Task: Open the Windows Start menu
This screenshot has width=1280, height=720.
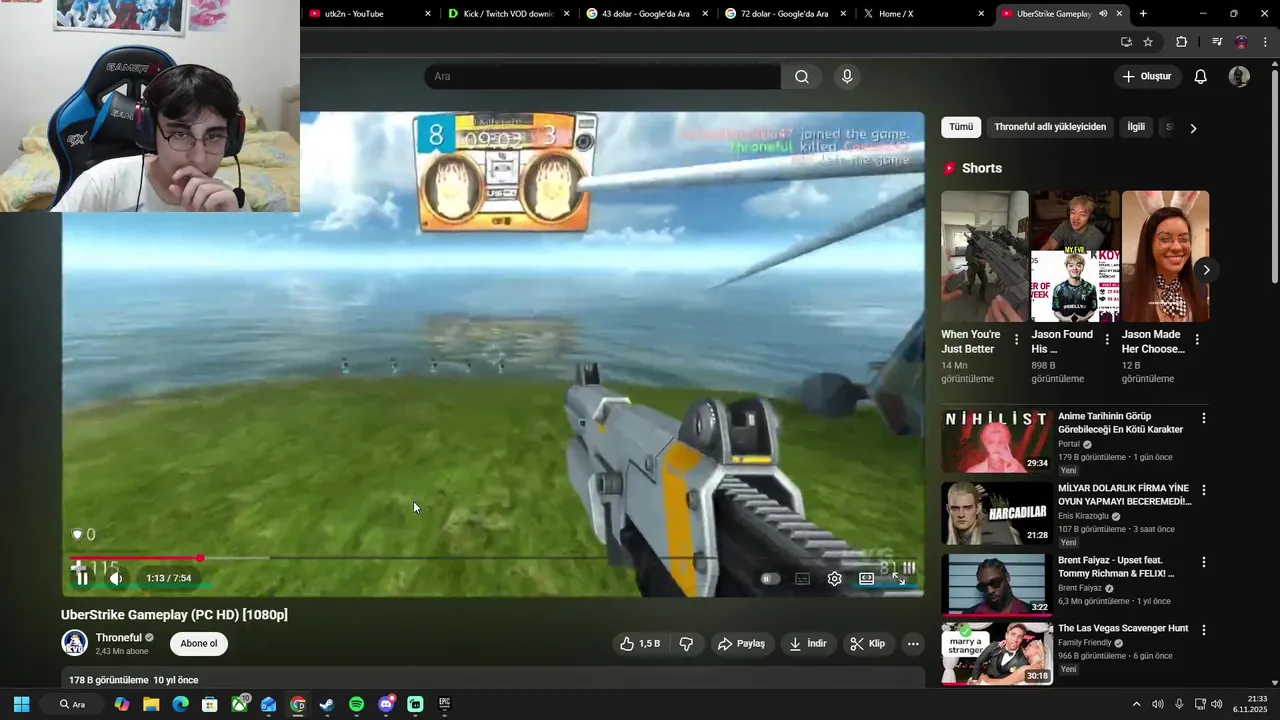Action: pos(21,704)
